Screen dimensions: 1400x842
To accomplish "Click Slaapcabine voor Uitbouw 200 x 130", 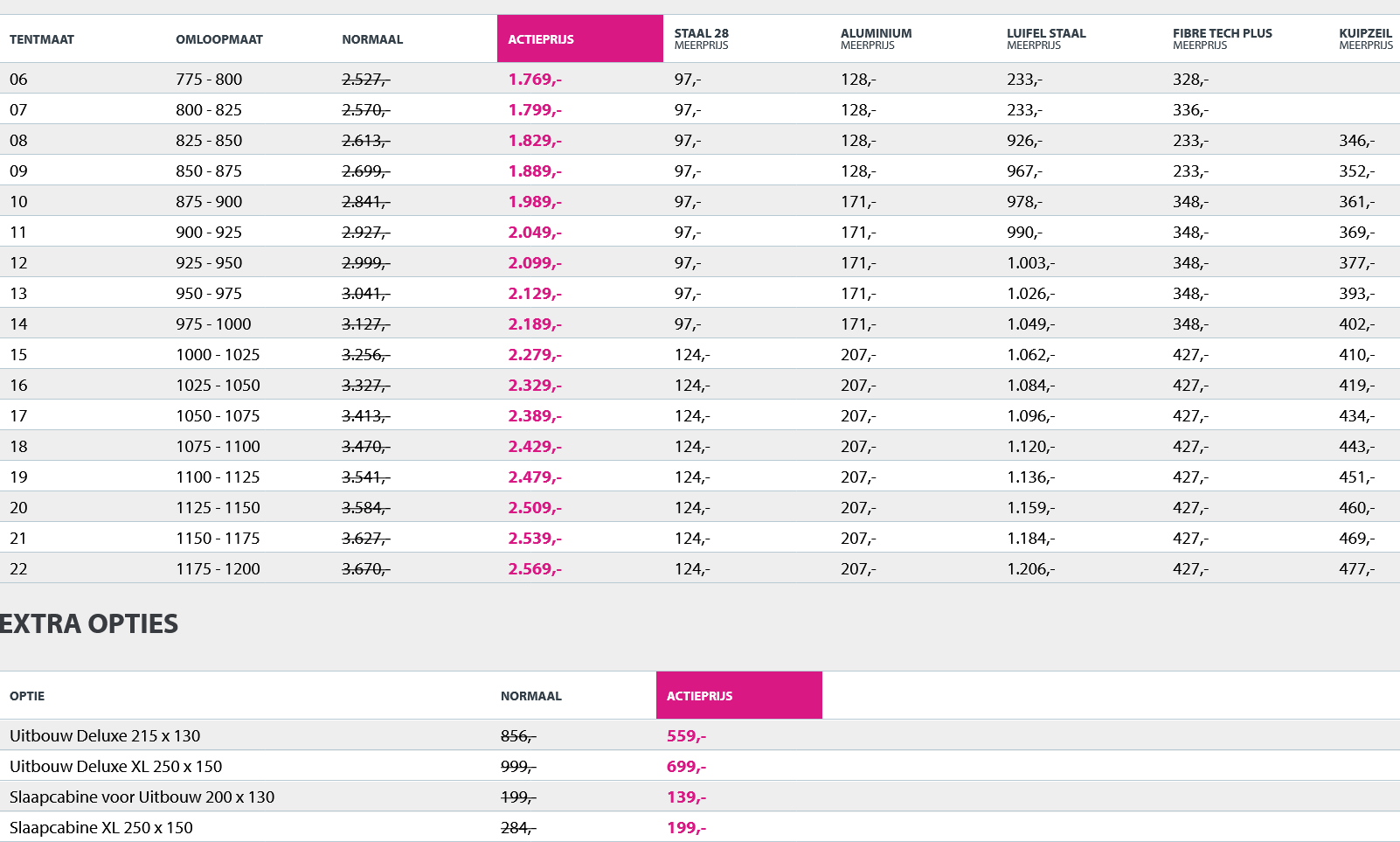I will point(142,797).
